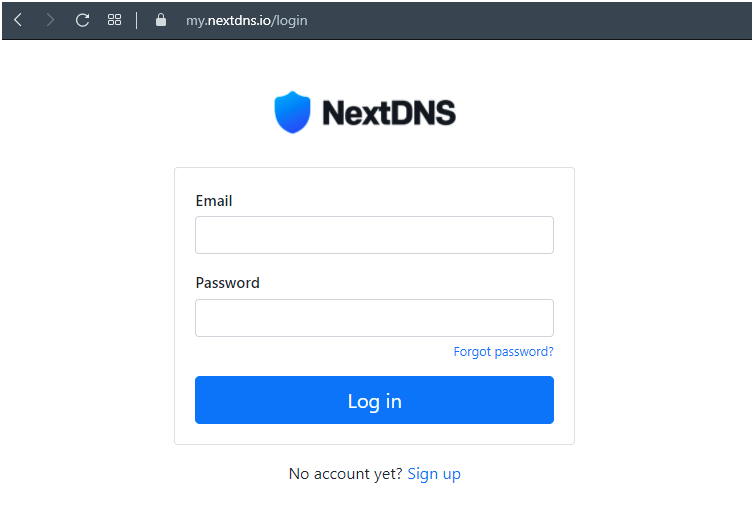Open the Forgot password link
The height and width of the screenshot is (518, 754).
tap(503, 352)
